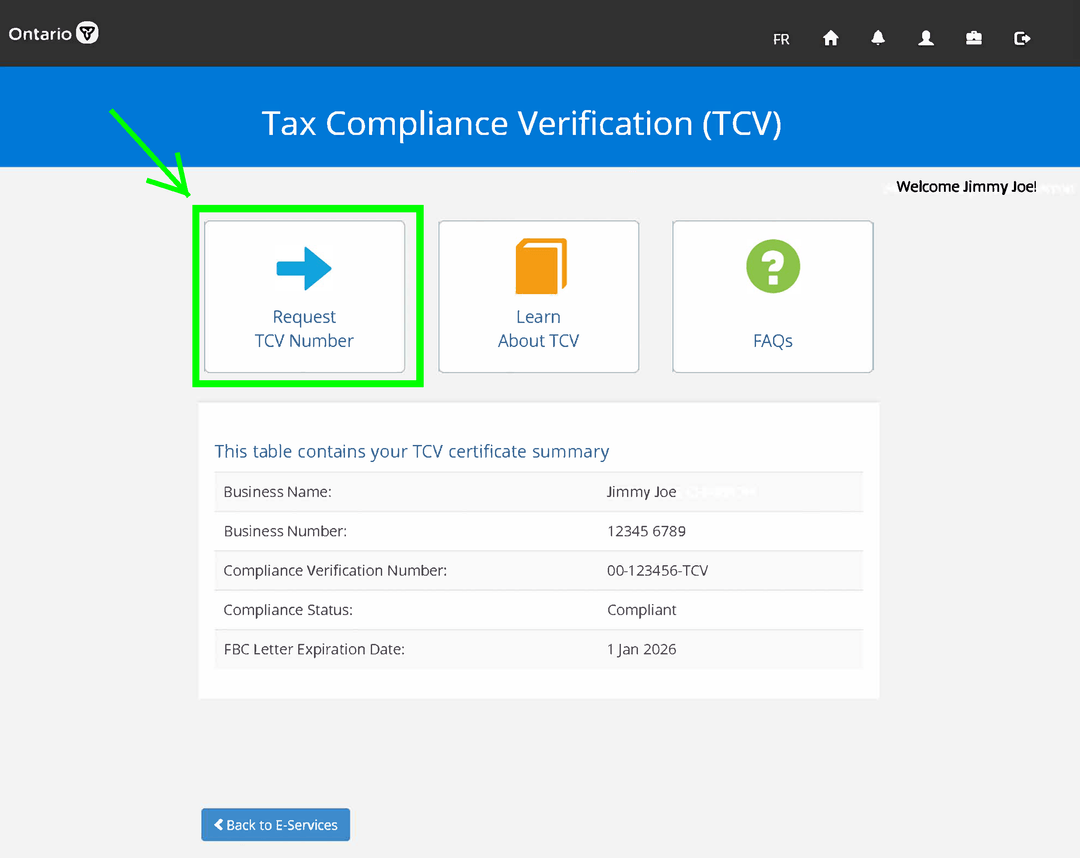Select the Learn About TCV tile
This screenshot has height=858, width=1080.
click(538, 297)
